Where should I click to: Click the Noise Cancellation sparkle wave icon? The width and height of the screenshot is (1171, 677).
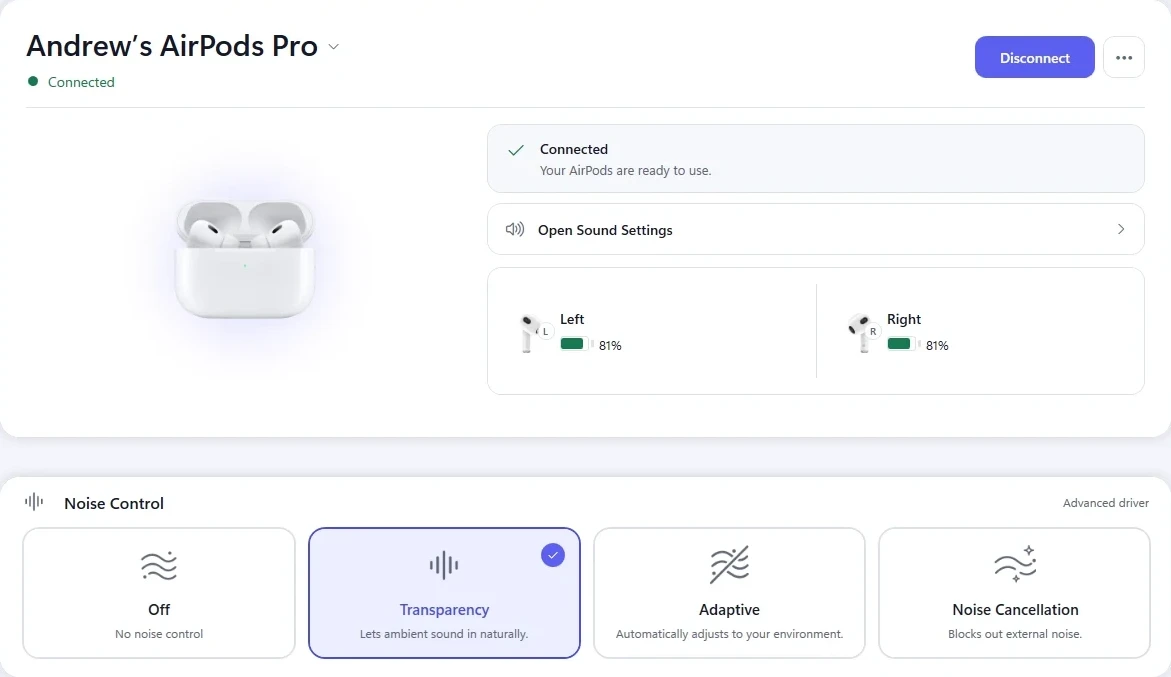1015,564
